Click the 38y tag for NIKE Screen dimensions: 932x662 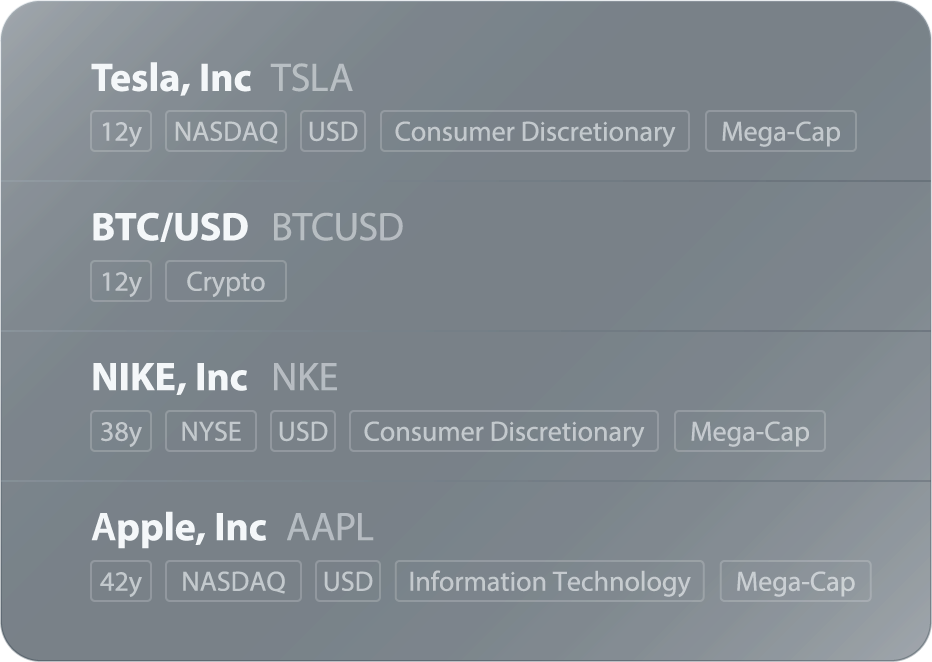(x=121, y=431)
